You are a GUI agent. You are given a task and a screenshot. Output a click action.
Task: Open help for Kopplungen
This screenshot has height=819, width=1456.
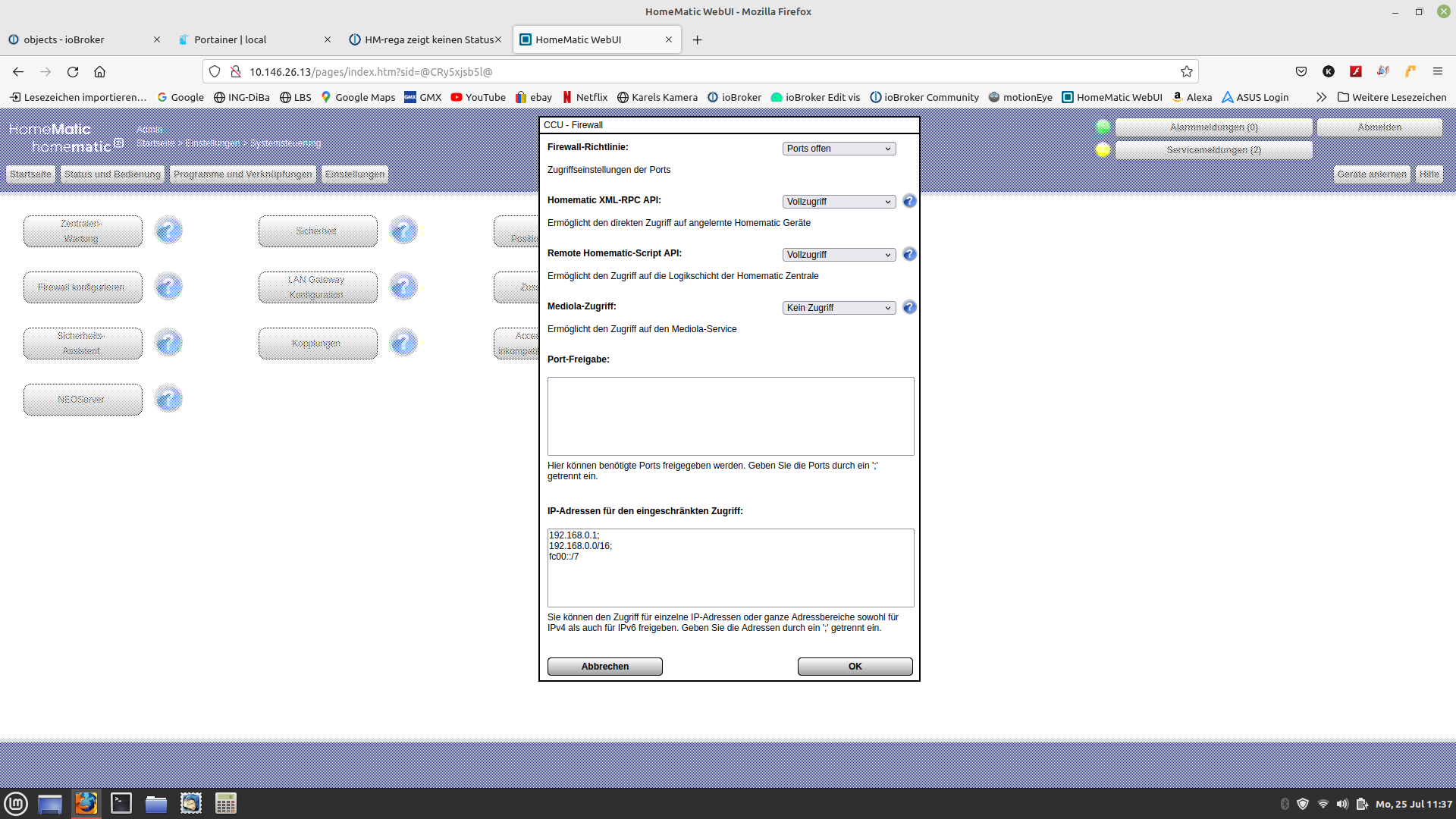coord(403,343)
